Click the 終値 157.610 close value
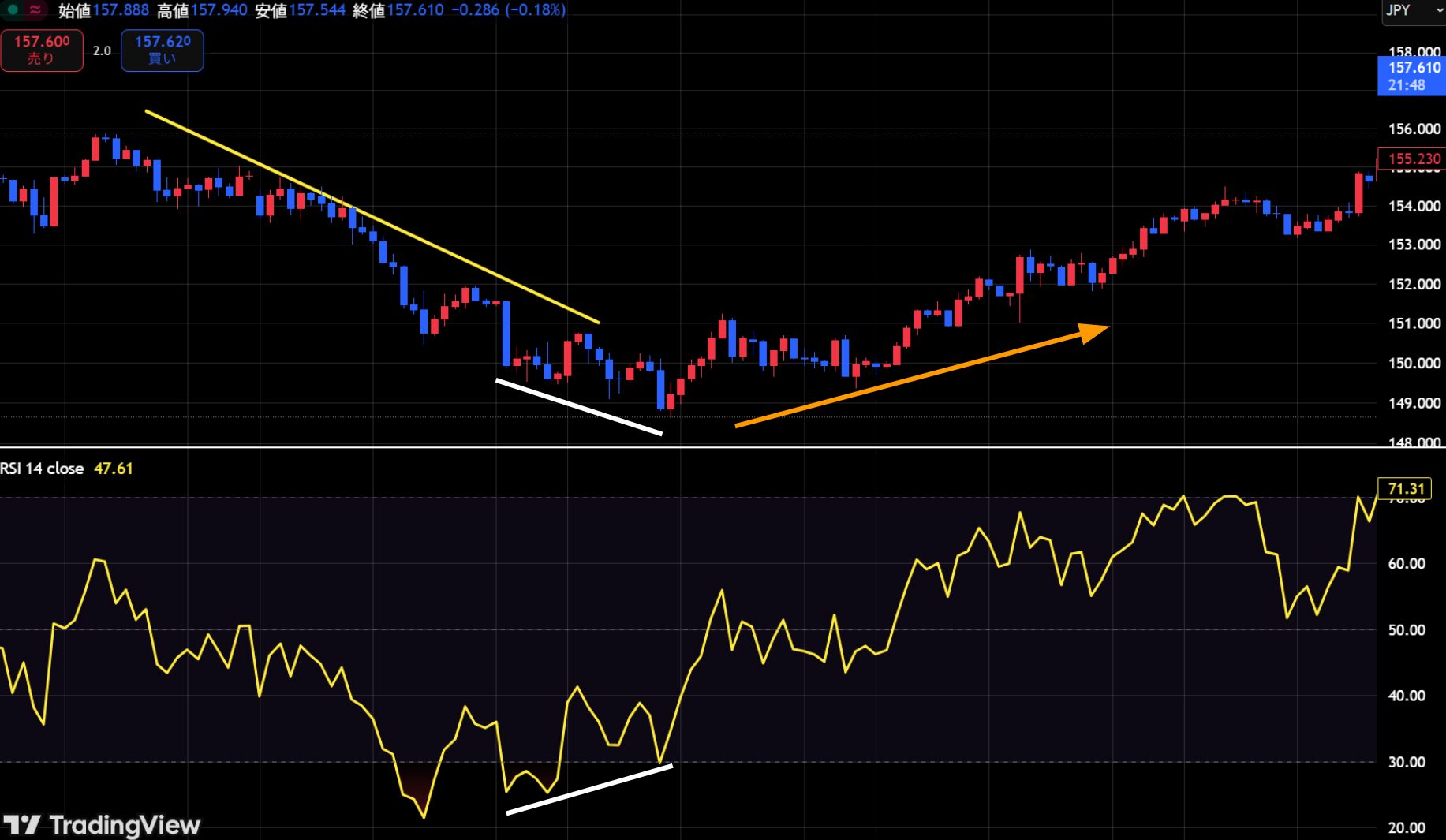 pos(398,10)
